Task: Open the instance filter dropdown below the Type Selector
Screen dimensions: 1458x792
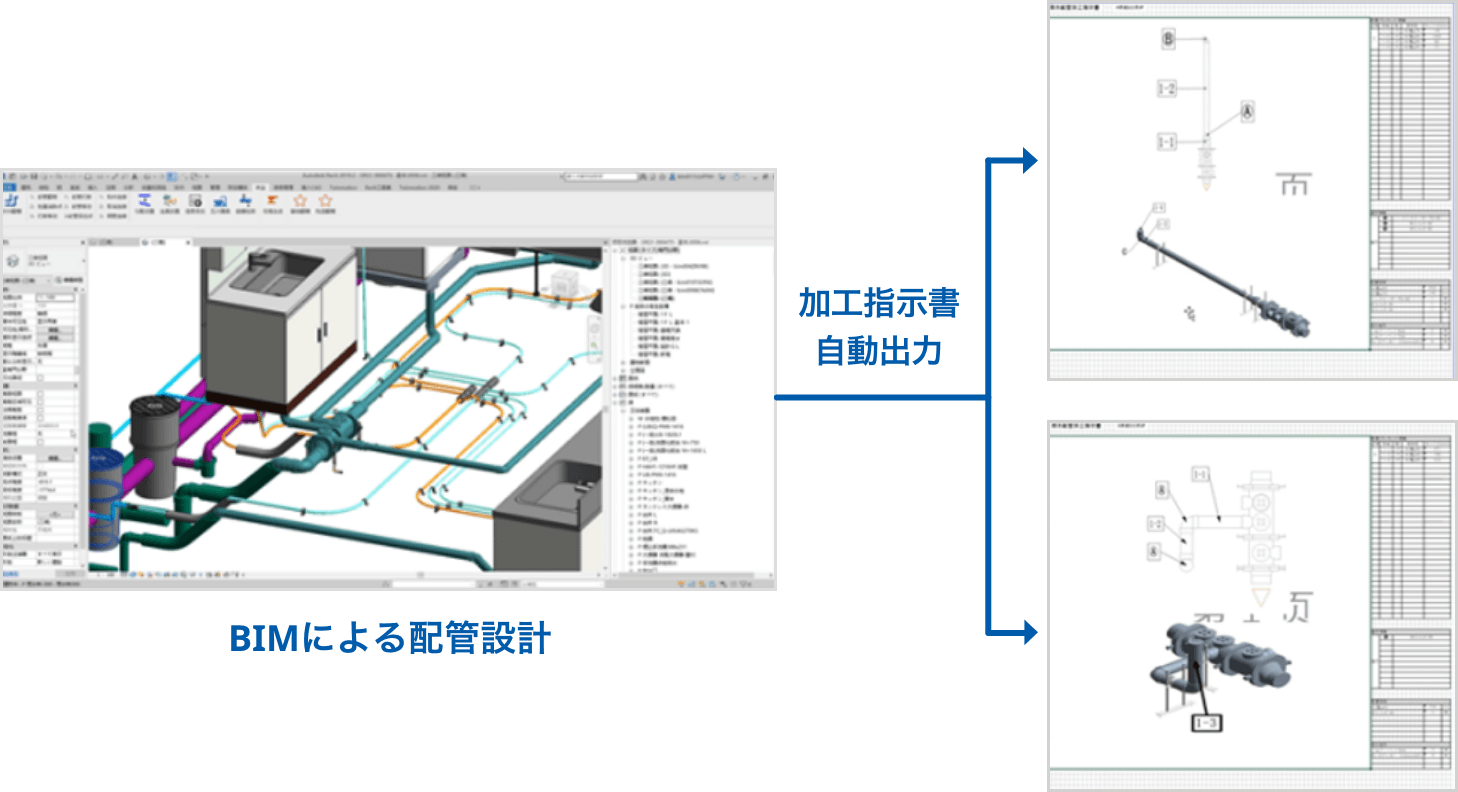Action: pos(27,280)
